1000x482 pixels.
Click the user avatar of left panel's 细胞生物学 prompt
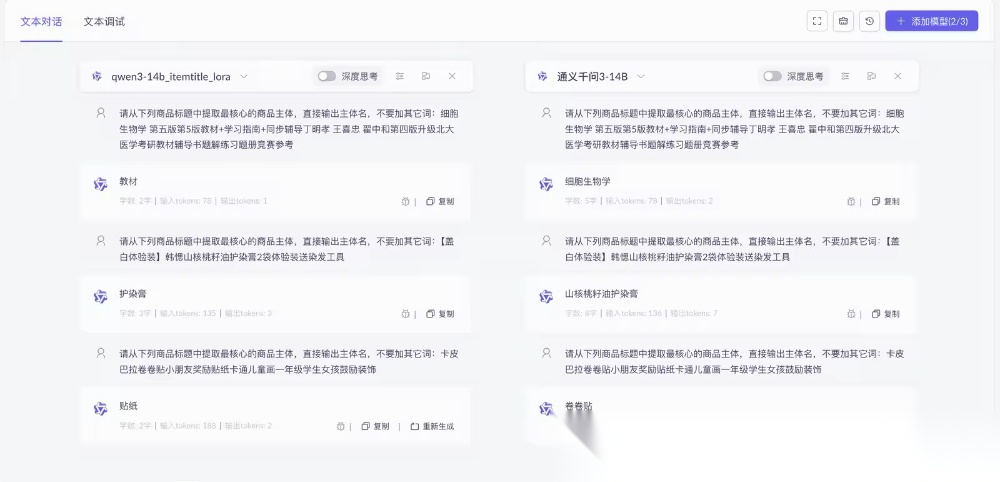(x=101, y=113)
